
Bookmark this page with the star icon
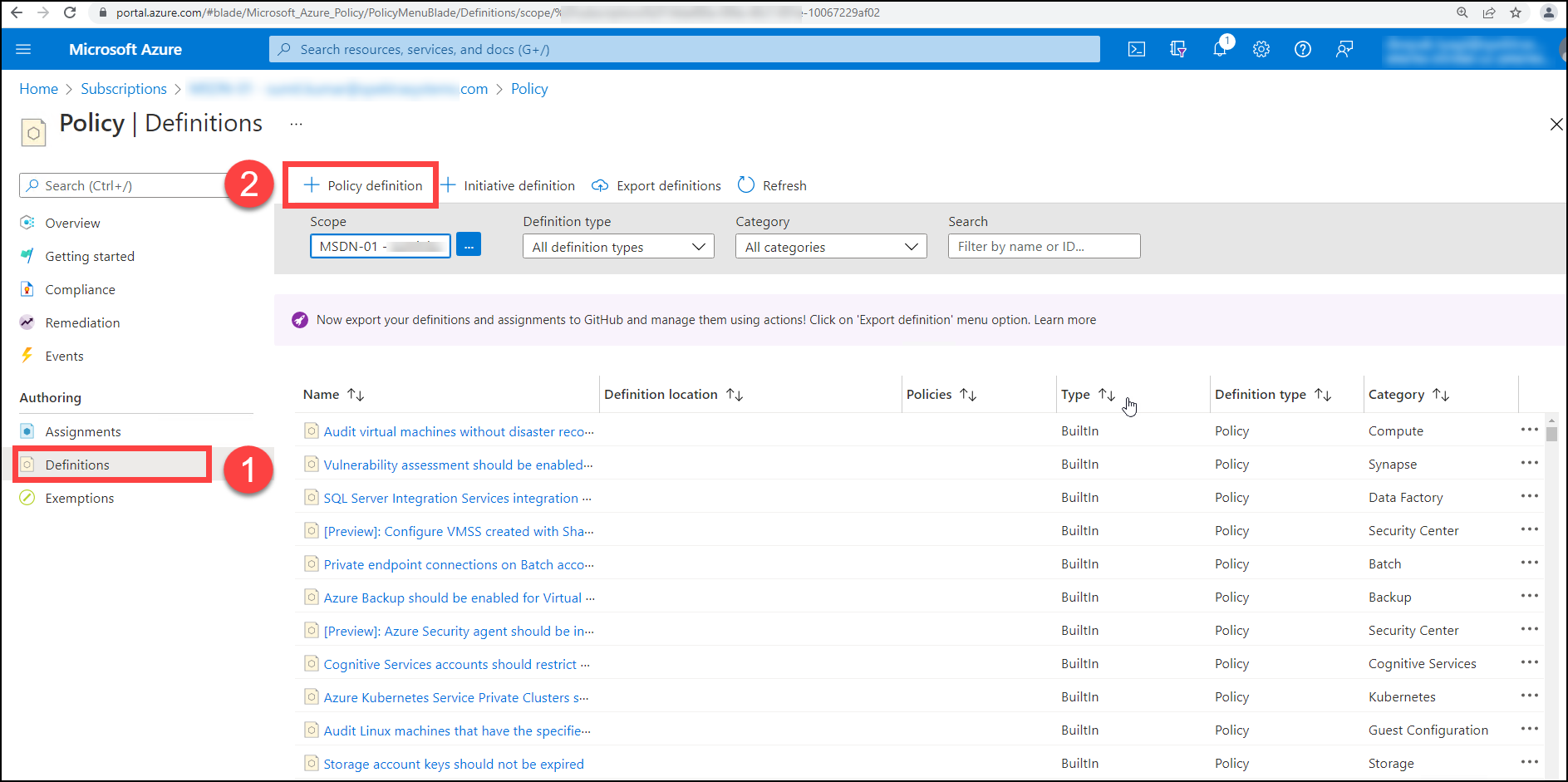point(1516,12)
